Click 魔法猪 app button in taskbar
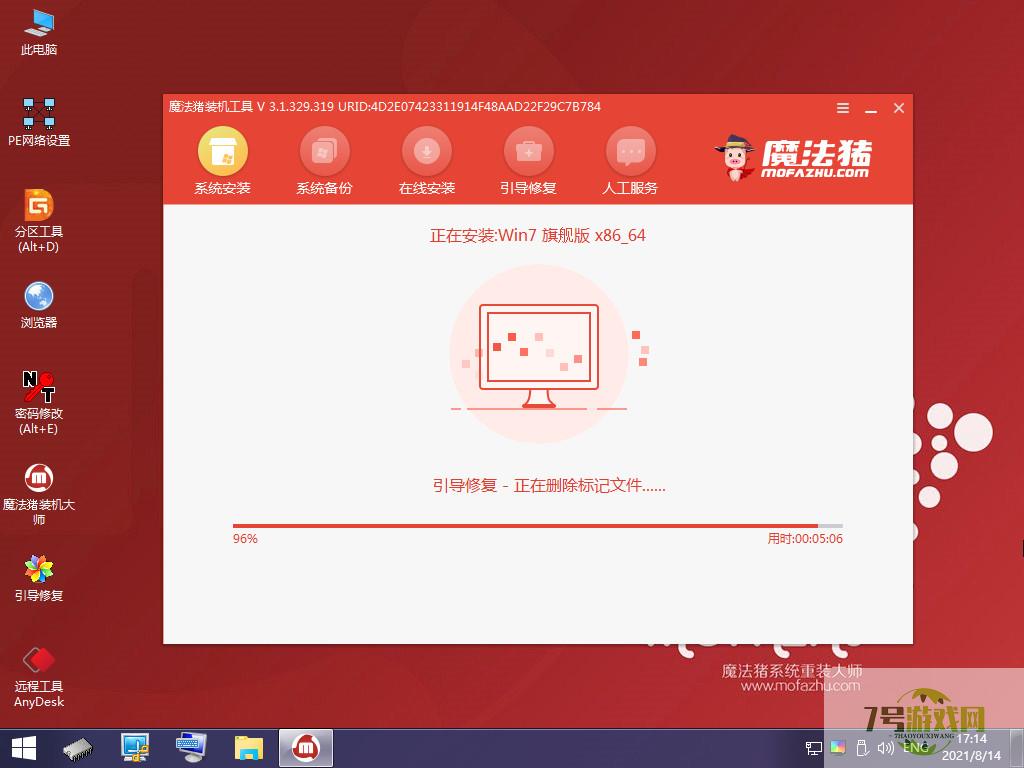 (x=306, y=748)
